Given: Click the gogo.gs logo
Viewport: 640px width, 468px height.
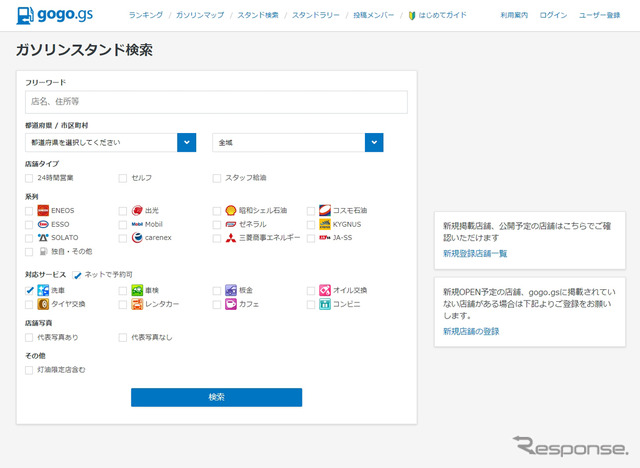Looking at the screenshot, I should point(55,15).
